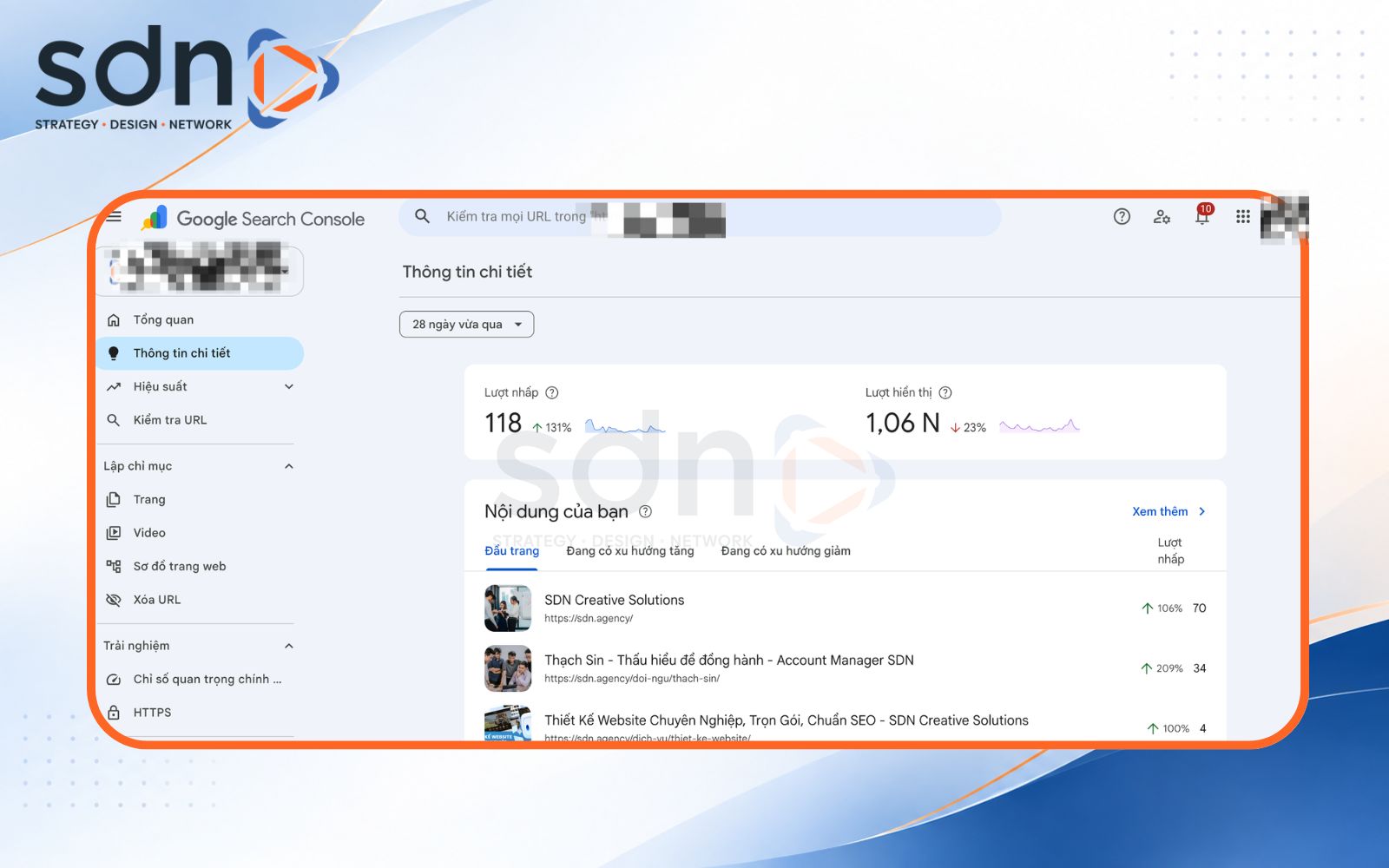Image resolution: width=1389 pixels, height=868 pixels.
Task: Click the URL inspection search field
Action: (x=700, y=217)
